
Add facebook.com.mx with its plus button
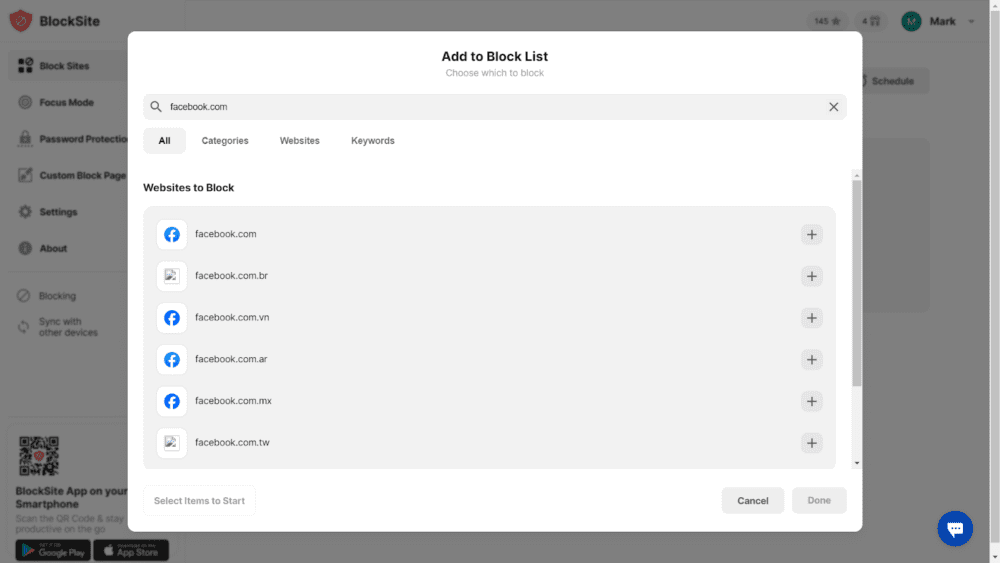[811, 401]
